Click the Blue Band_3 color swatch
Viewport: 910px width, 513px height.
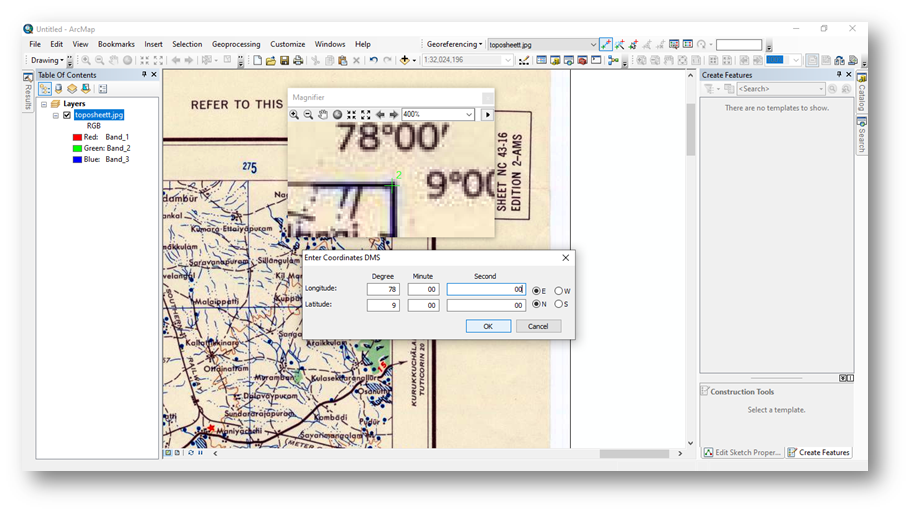coord(77,160)
